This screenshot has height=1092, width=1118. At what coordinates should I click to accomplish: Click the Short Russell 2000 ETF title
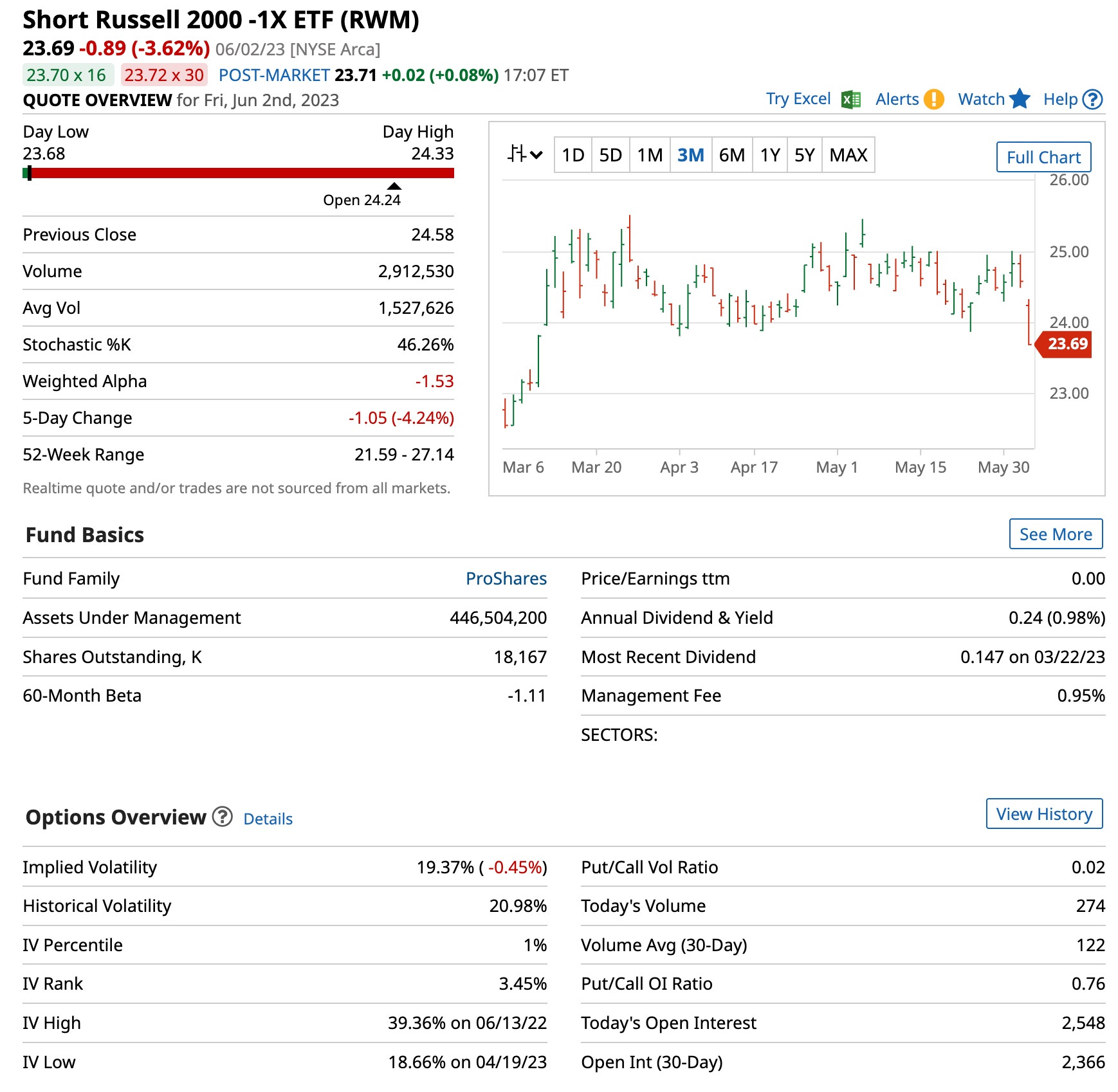pyautogui.click(x=221, y=20)
